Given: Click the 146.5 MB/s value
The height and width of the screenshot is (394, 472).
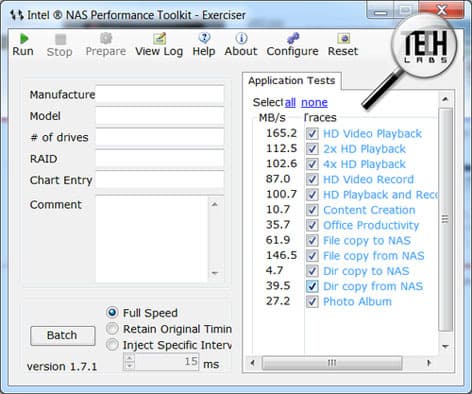Looking at the screenshot, I should (x=281, y=255).
